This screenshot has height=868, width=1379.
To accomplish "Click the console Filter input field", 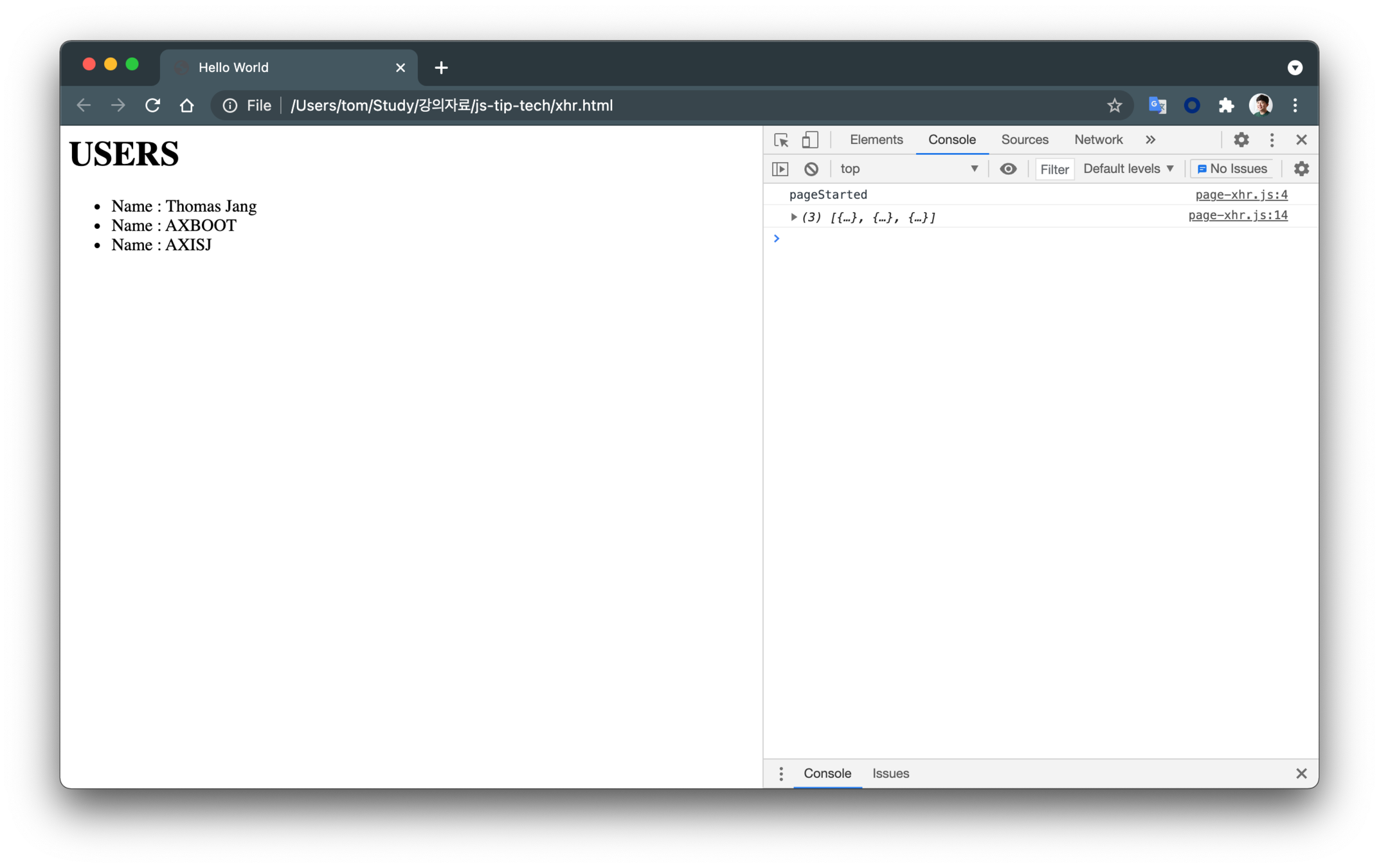I will (1054, 169).
